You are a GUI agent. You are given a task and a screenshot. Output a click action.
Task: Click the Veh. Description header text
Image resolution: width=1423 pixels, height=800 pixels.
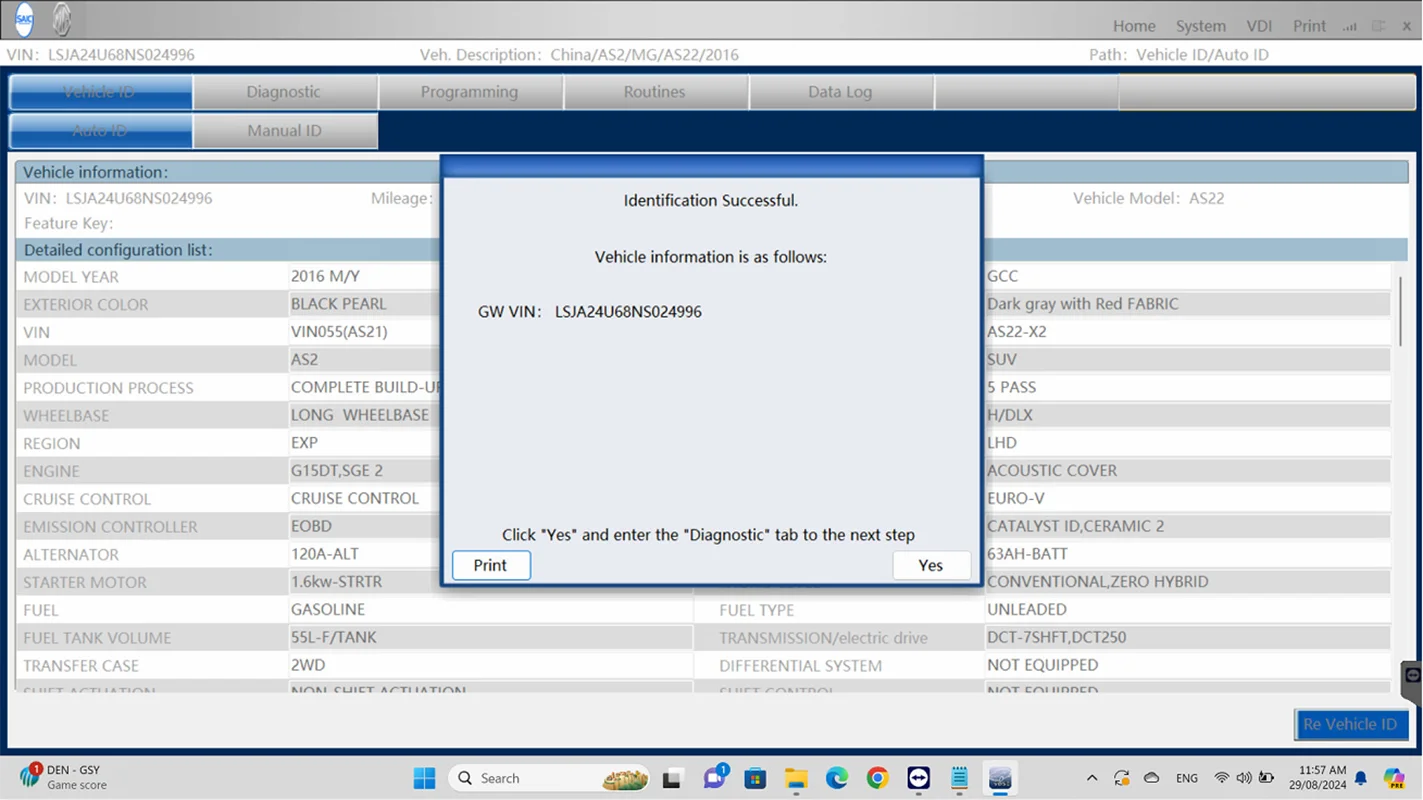[579, 55]
